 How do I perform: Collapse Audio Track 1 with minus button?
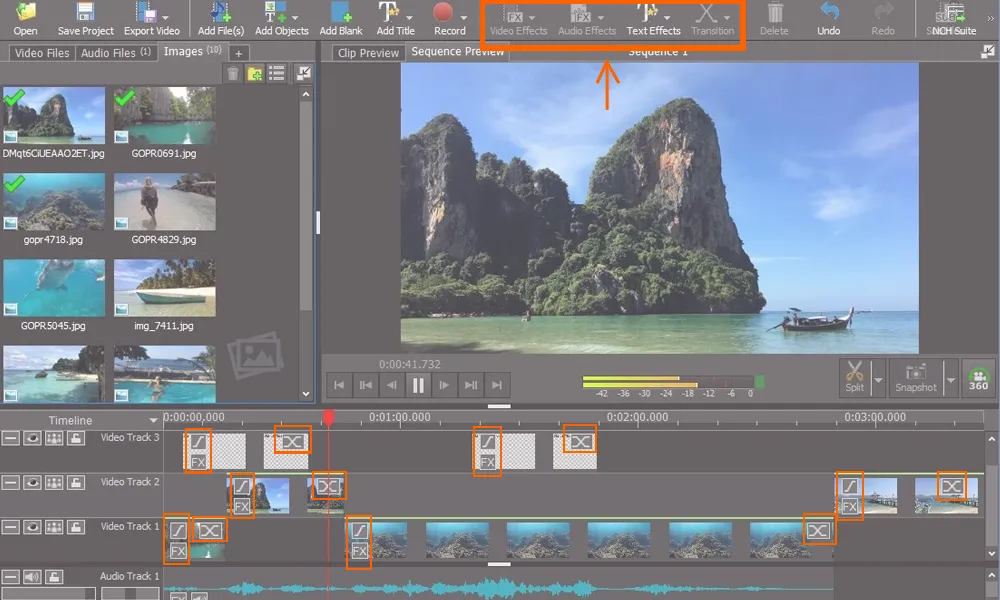coord(10,577)
